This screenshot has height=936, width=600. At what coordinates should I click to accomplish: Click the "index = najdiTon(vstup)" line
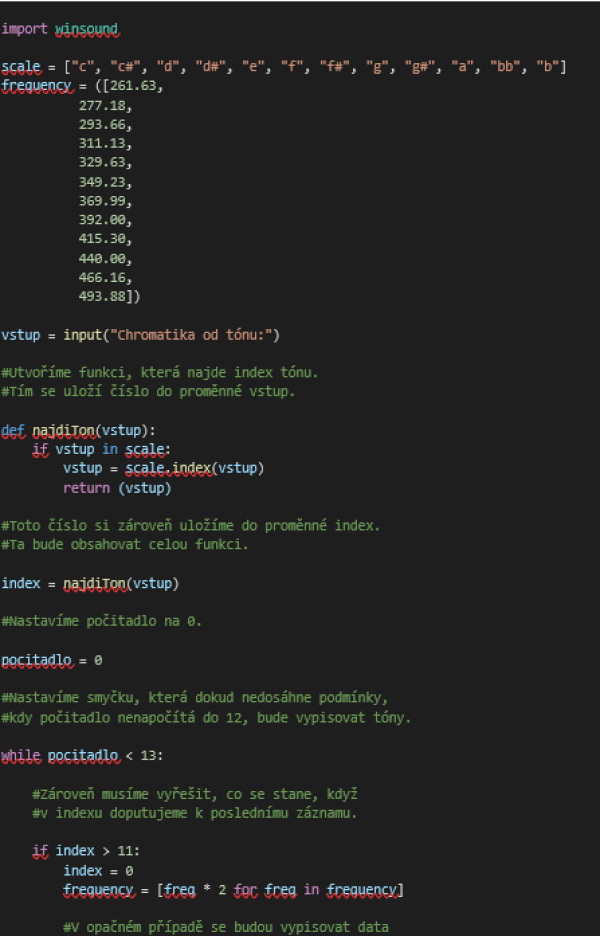[90, 584]
